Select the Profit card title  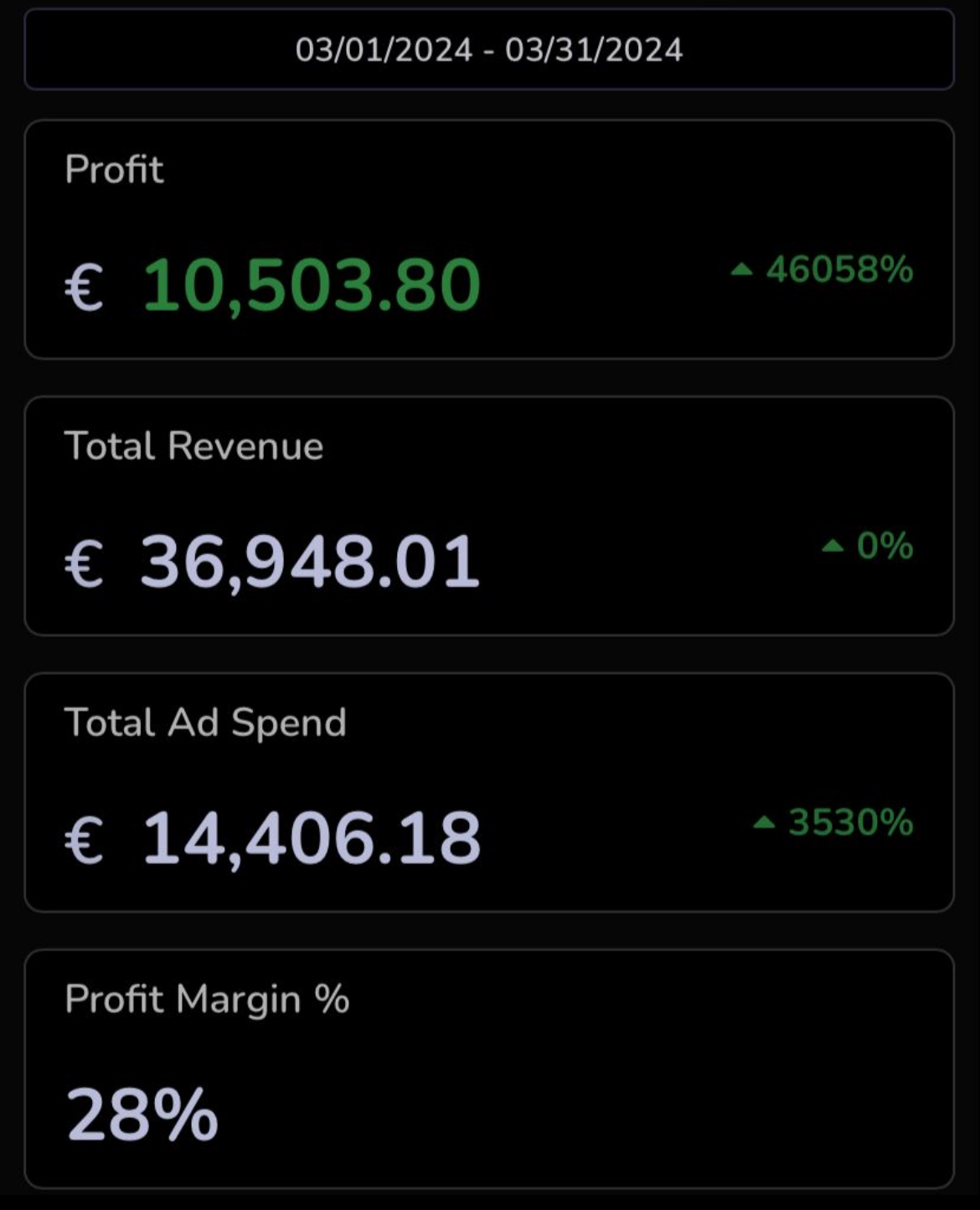pyautogui.click(x=114, y=169)
